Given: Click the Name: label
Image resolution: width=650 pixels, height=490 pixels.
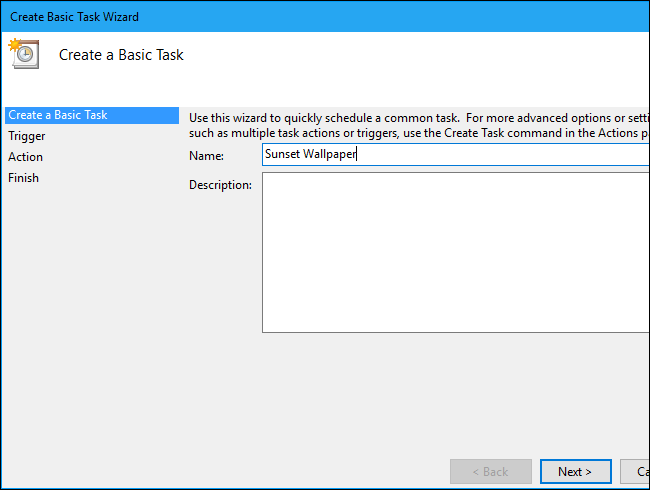Looking at the screenshot, I should (207, 156).
